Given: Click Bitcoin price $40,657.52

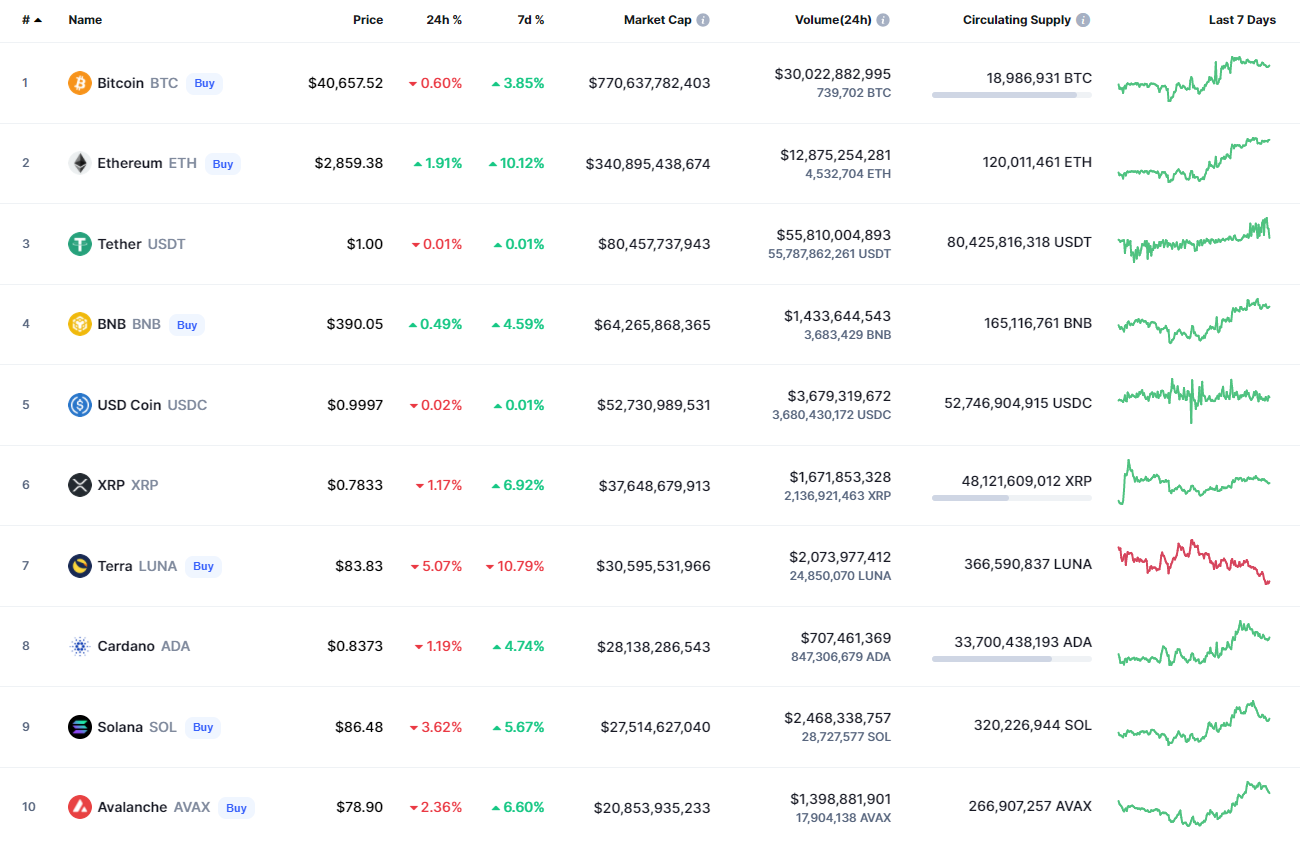Looking at the screenshot, I should tap(345, 83).
